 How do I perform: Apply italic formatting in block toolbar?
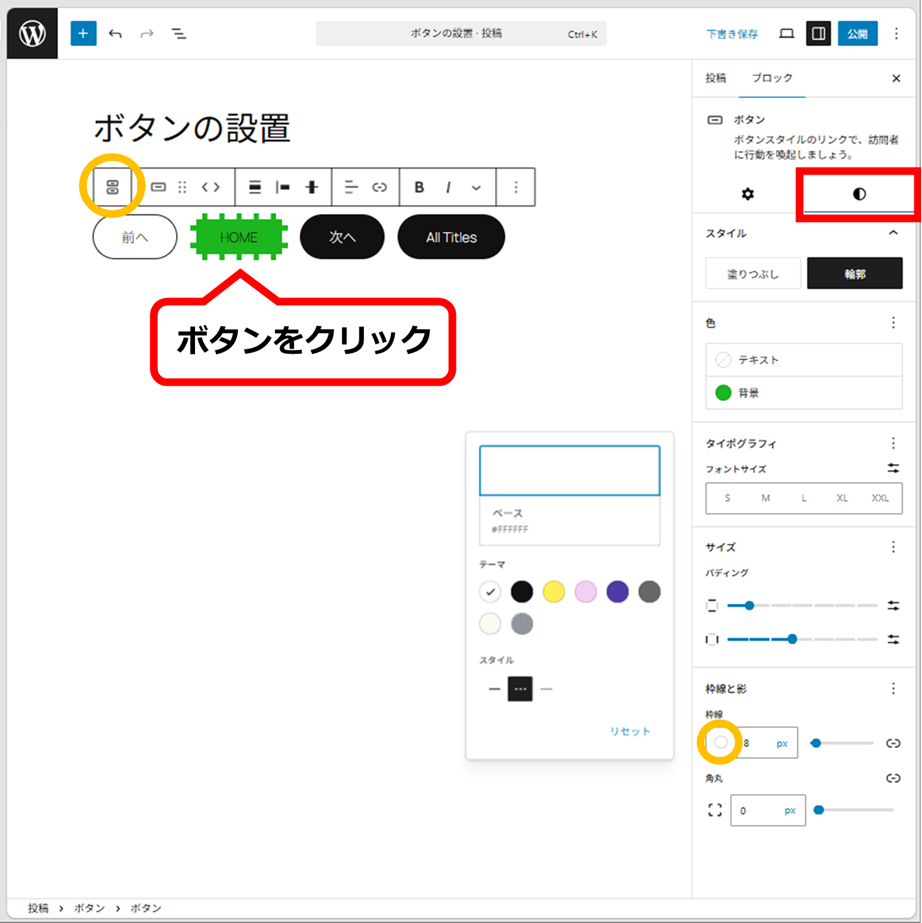click(448, 187)
